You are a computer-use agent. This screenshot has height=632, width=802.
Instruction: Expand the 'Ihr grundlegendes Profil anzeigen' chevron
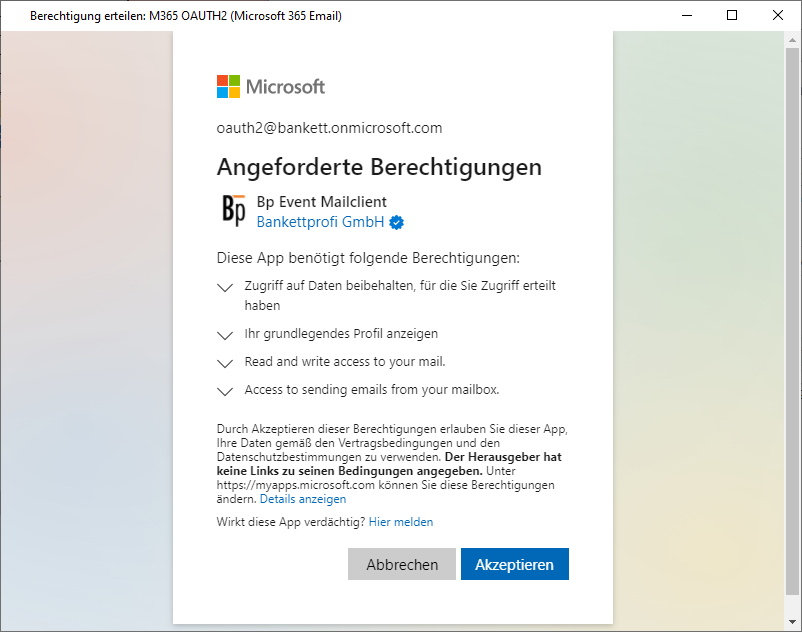point(225,335)
